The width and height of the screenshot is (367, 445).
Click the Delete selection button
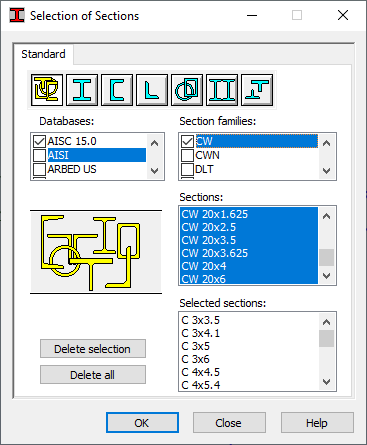tap(93, 349)
